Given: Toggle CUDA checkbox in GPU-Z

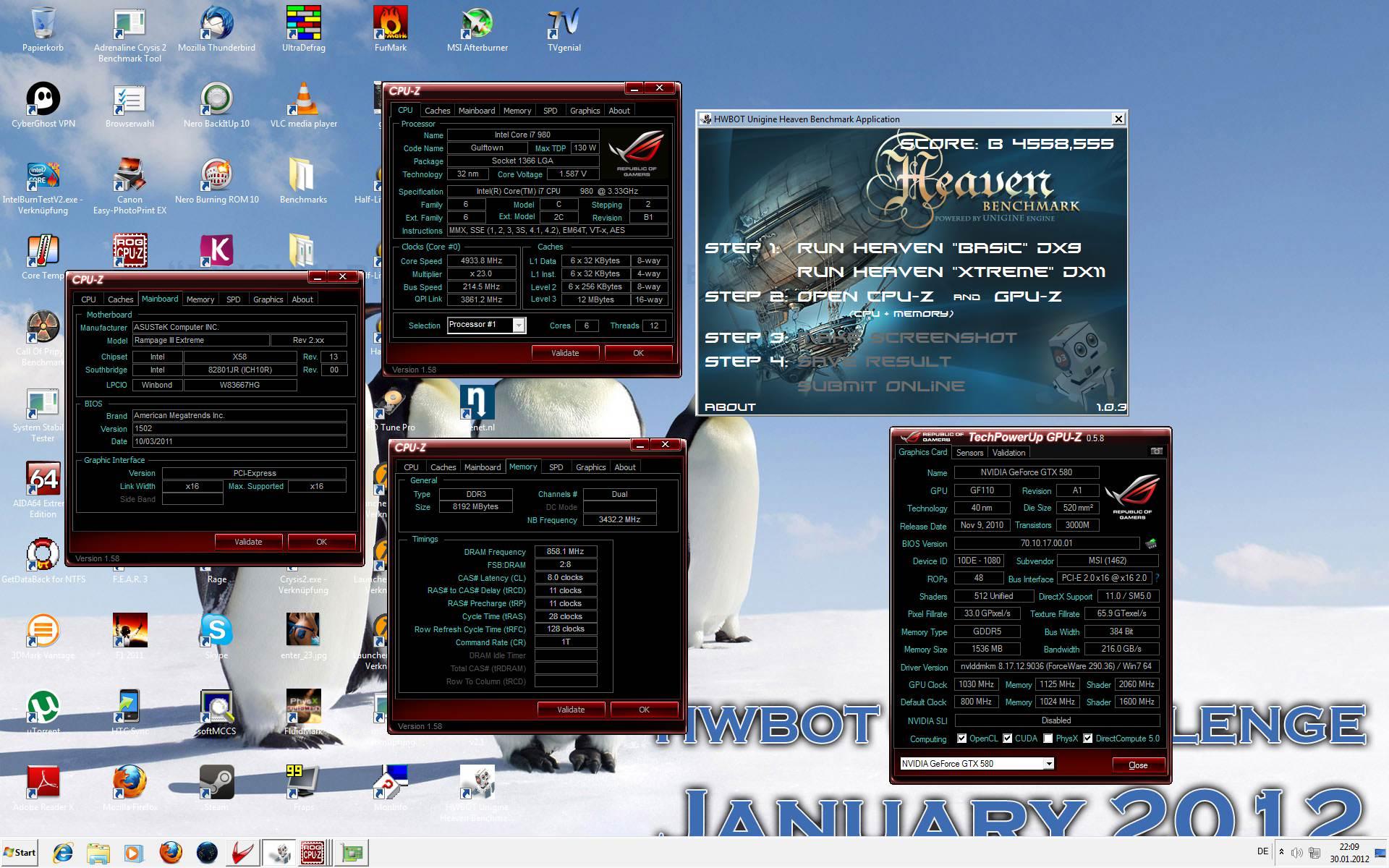Looking at the screenshot, I should tap(1007, 739).
